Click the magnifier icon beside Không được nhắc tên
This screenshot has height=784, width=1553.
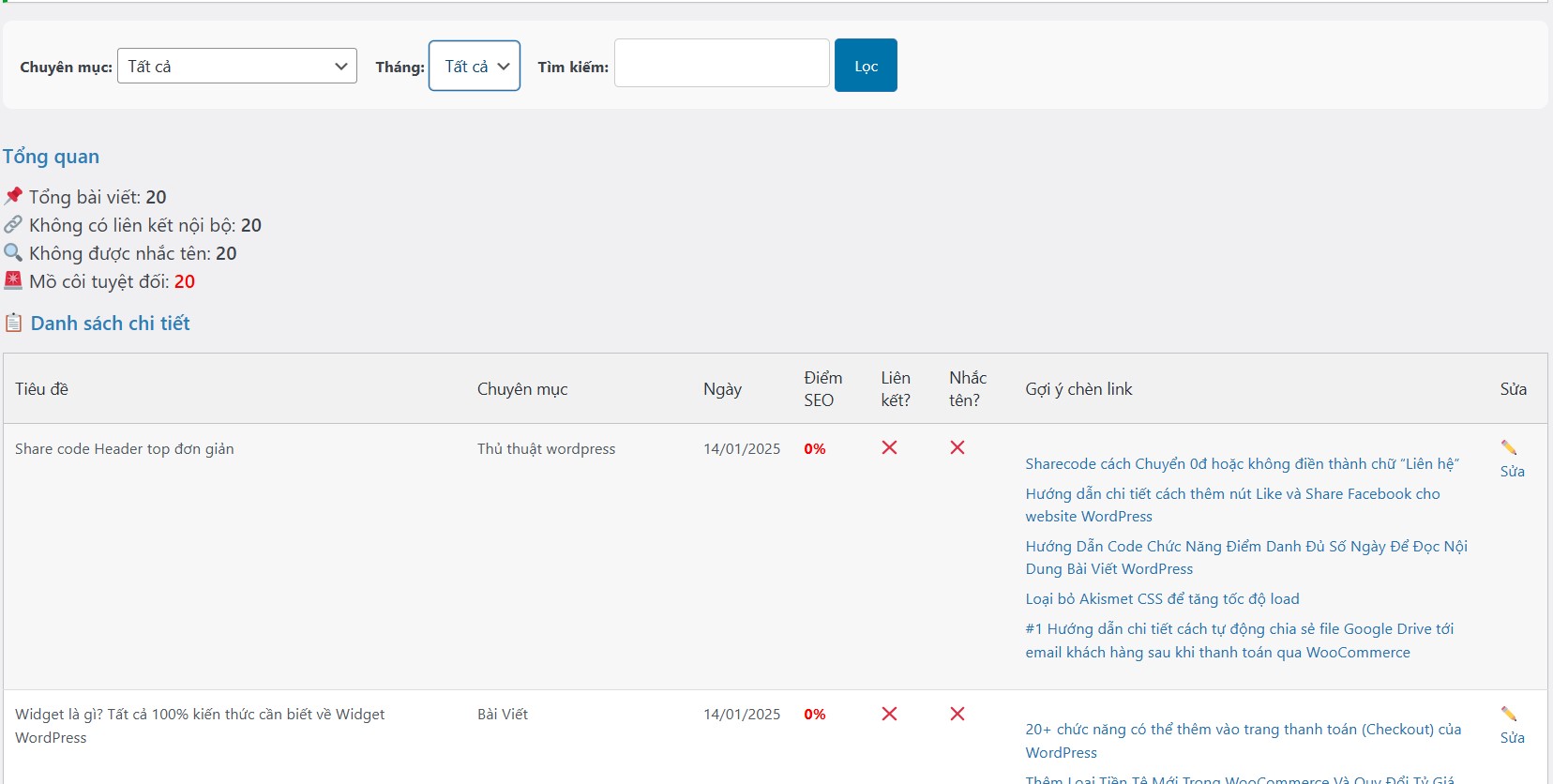point(13,252)
